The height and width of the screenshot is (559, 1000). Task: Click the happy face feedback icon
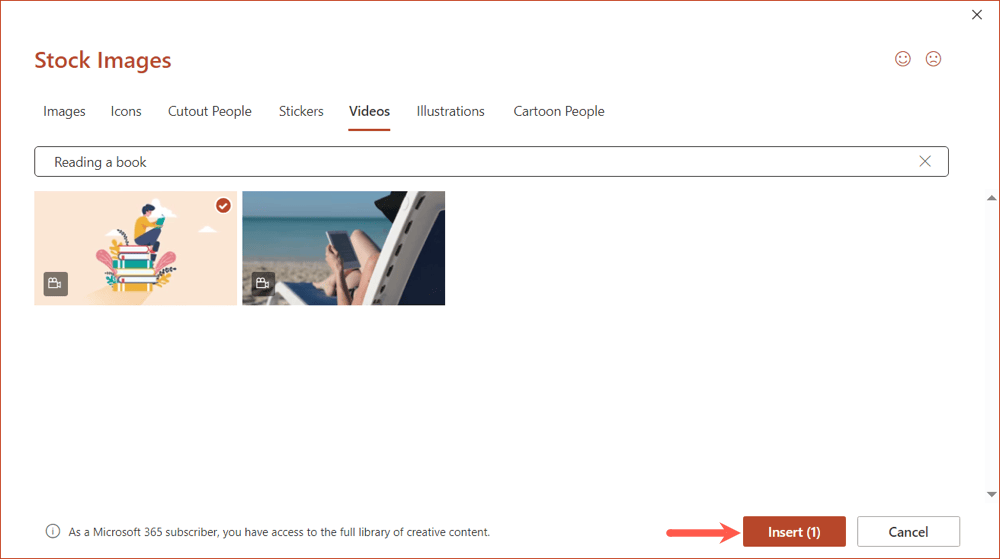pos(902,59)
